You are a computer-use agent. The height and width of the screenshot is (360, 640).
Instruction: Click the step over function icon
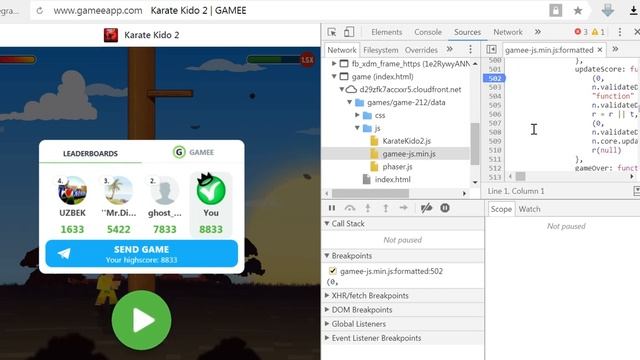(350, 208)
